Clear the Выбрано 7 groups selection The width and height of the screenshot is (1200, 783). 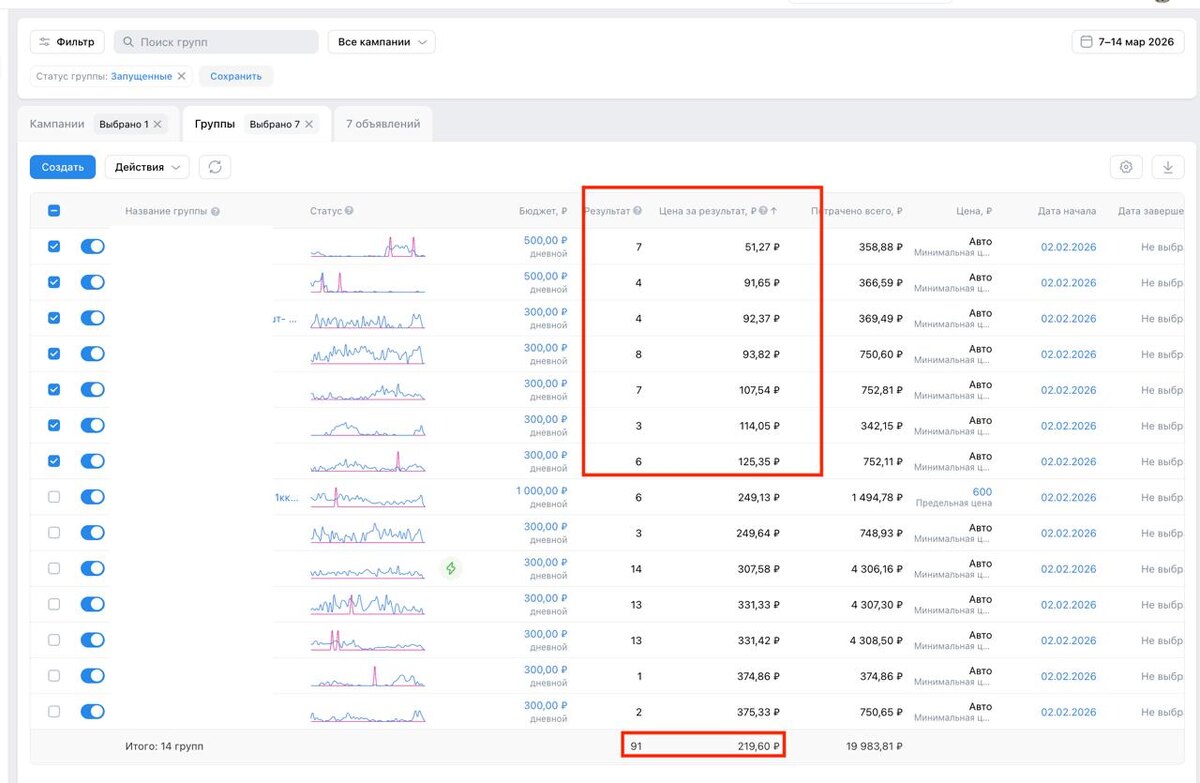tap(309, 124)
